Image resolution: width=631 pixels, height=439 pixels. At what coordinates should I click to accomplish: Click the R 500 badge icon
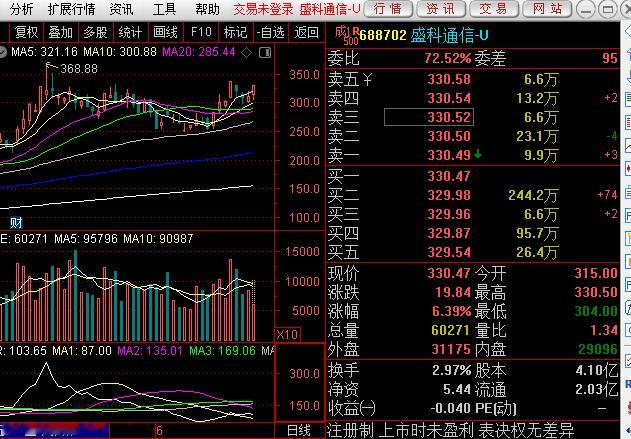(352, 36)
